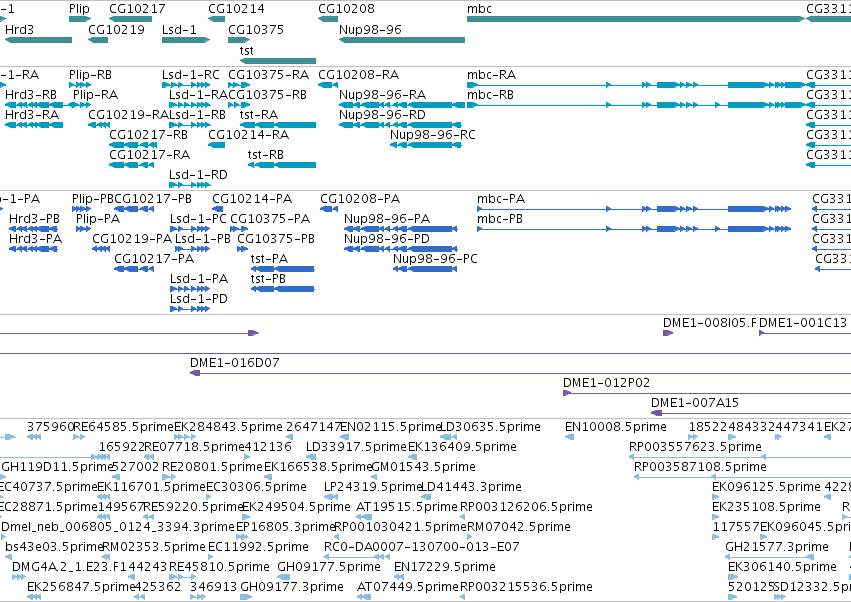Select clone DME1-016D07
Screen dimensions: 851x602
234,363
